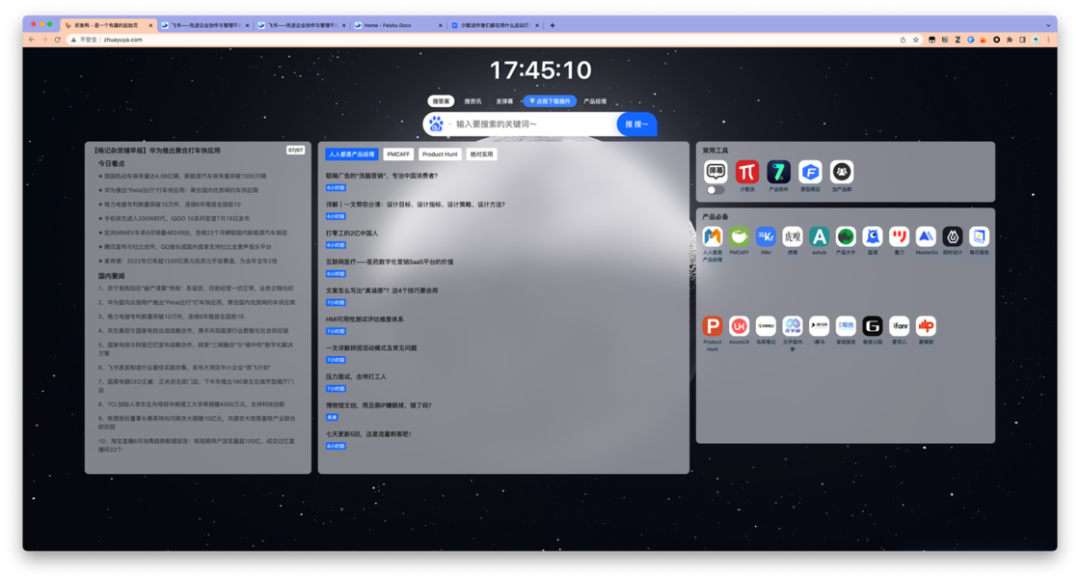Click the 国内要闻 section heading
Image resolution: width=1080 pixels, height=581 pixels.
[112, 275]
